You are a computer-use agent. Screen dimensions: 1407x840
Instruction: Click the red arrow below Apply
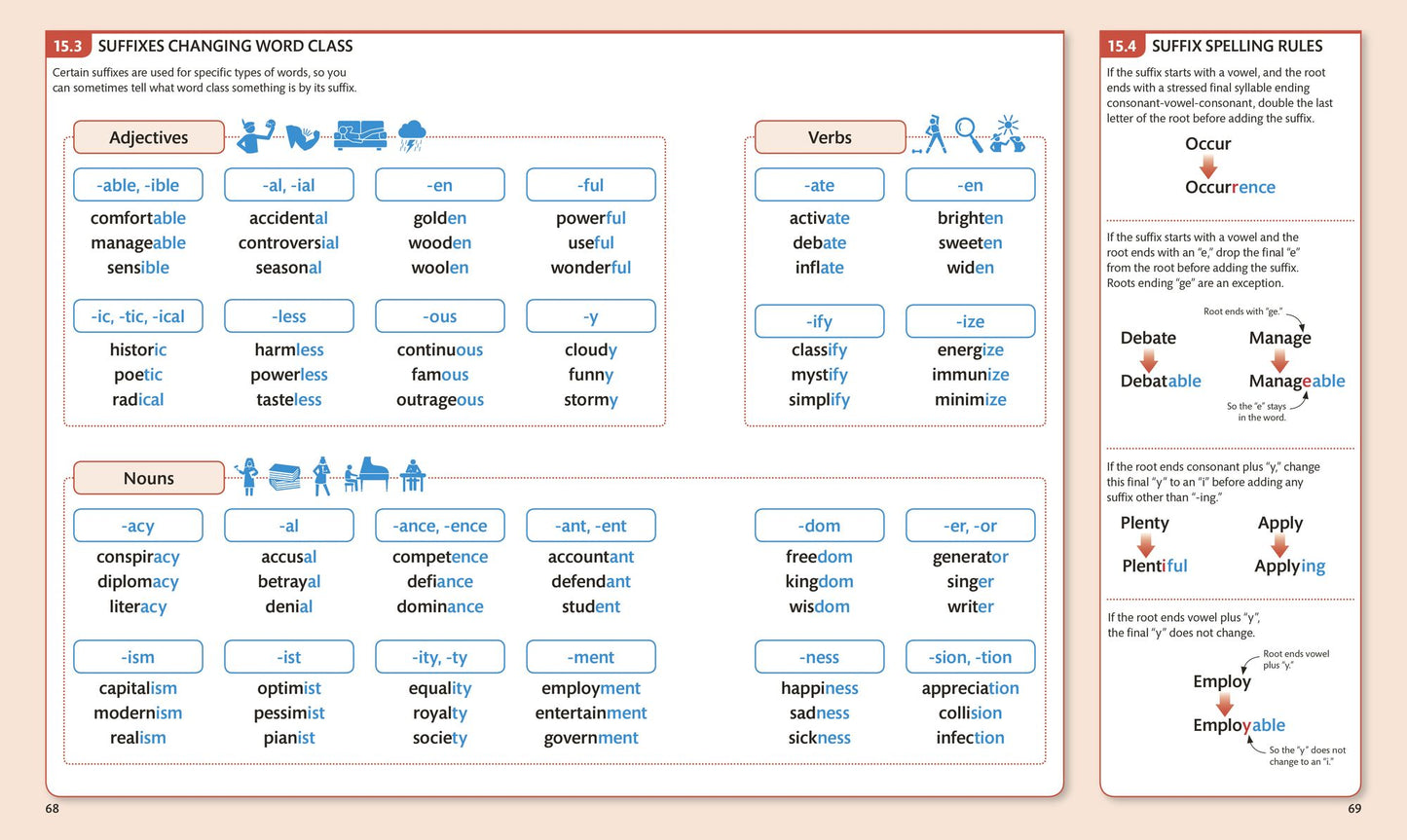(x=1279, y=544)
